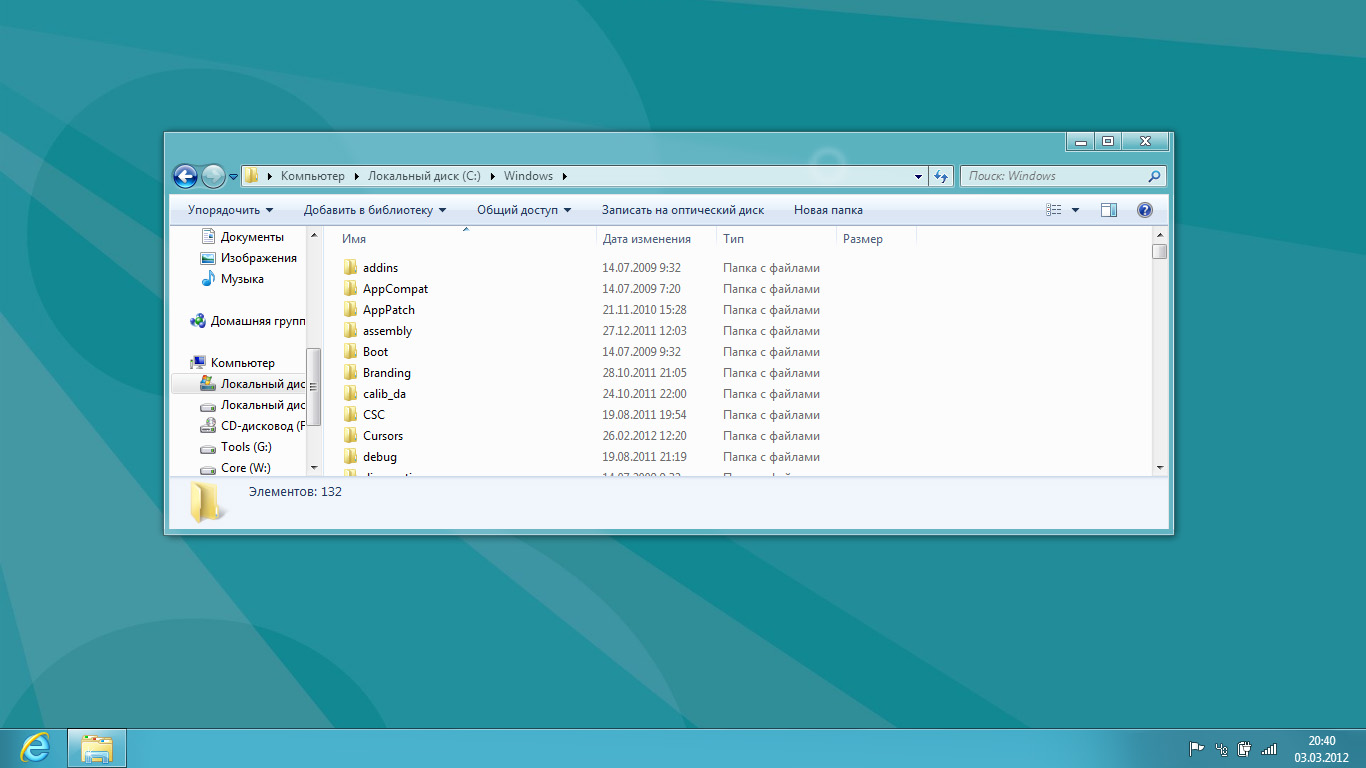This screenshot has width=1366, height=768.
Task: Click the File Explorer taskbar button
Action: click(x=97, y=747)
